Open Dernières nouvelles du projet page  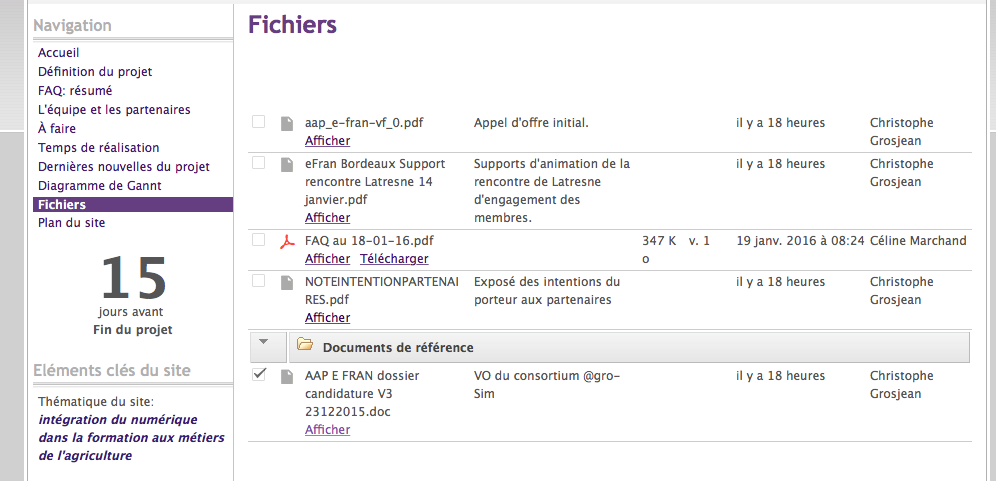[124, 166]
